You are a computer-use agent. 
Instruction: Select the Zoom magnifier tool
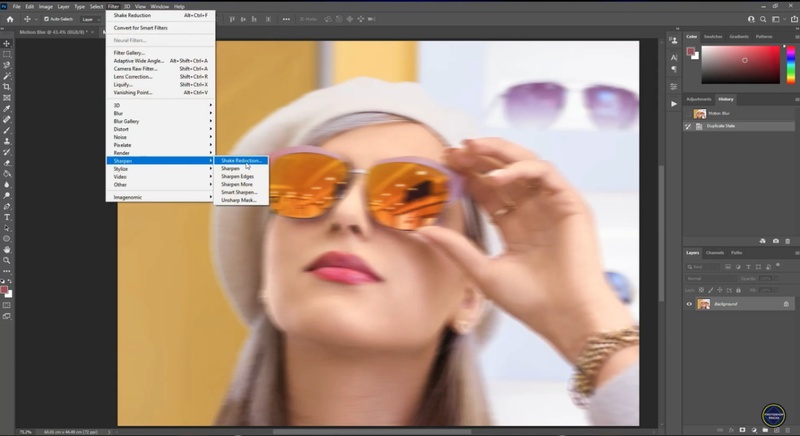7,260
